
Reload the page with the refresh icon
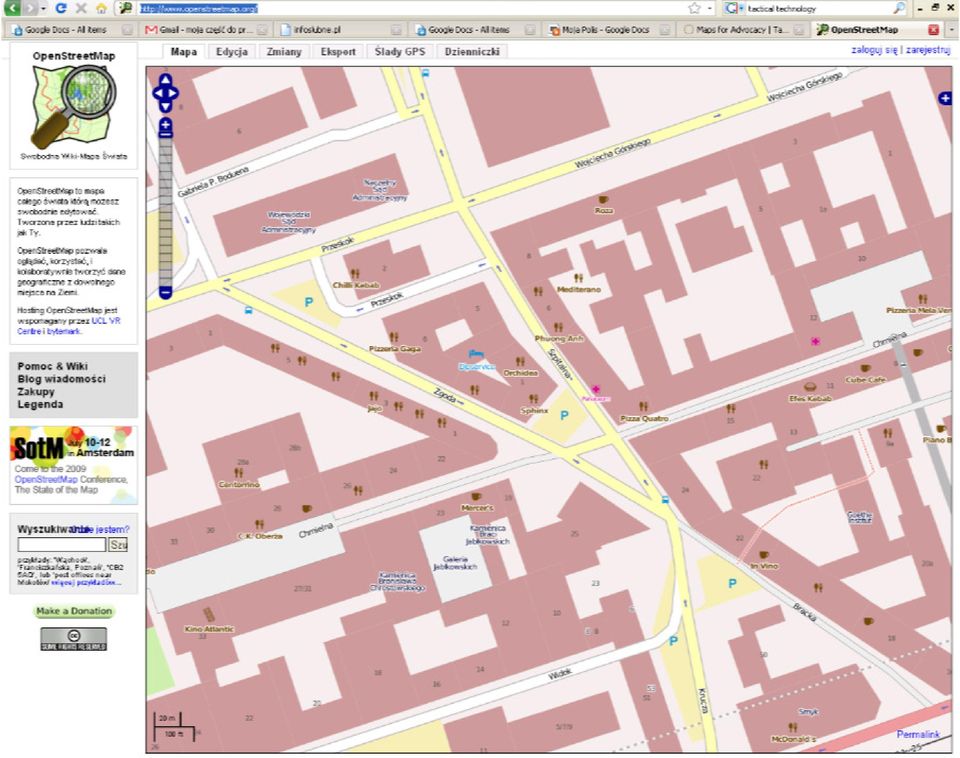[x=61, y=8]
